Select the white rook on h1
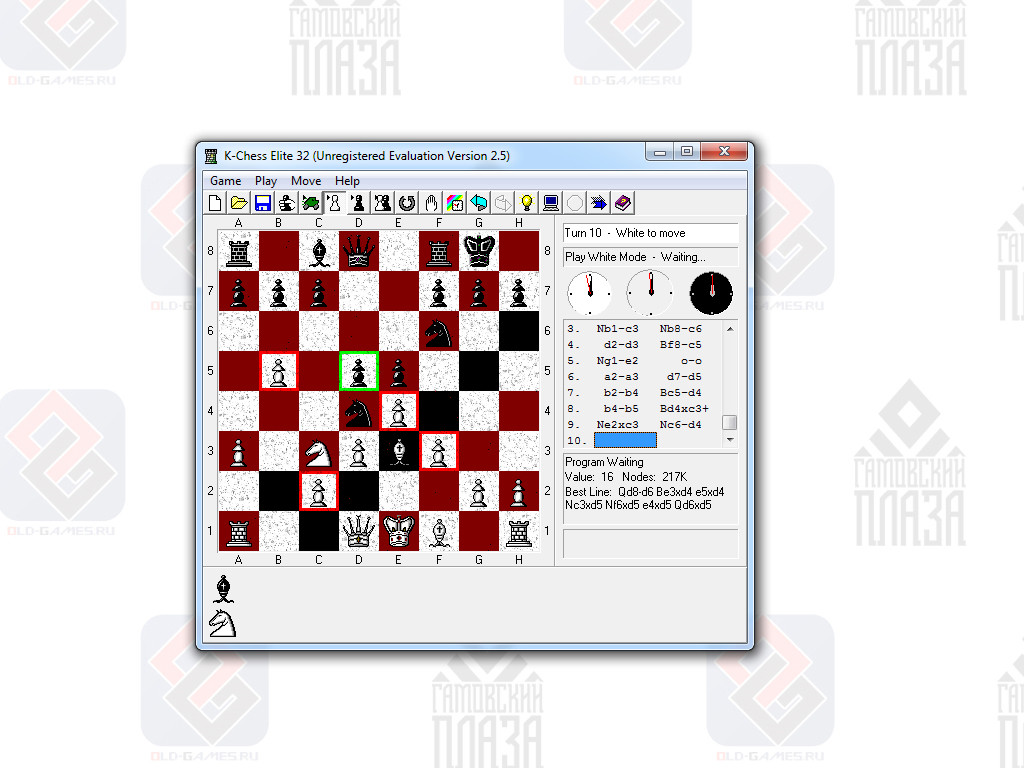The image size is (1024, 768). tap(519, 531)
